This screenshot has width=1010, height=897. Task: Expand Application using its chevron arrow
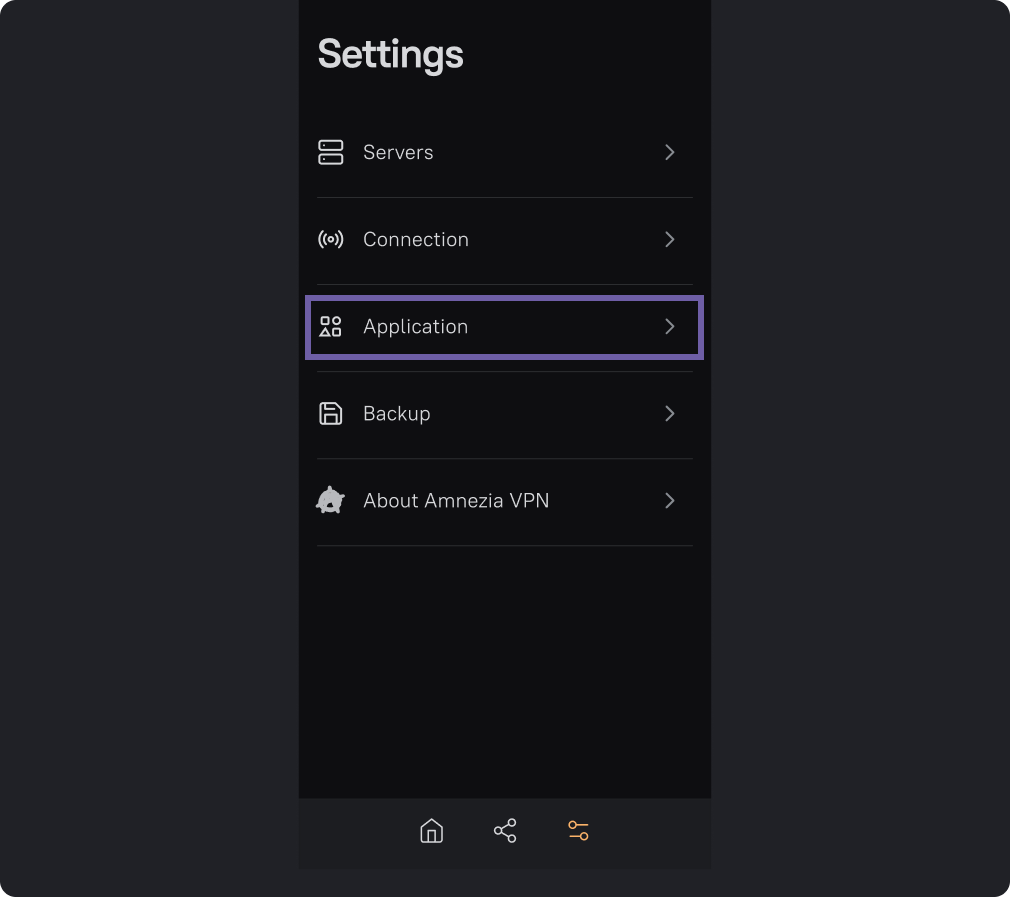click(x=670, y=327)
